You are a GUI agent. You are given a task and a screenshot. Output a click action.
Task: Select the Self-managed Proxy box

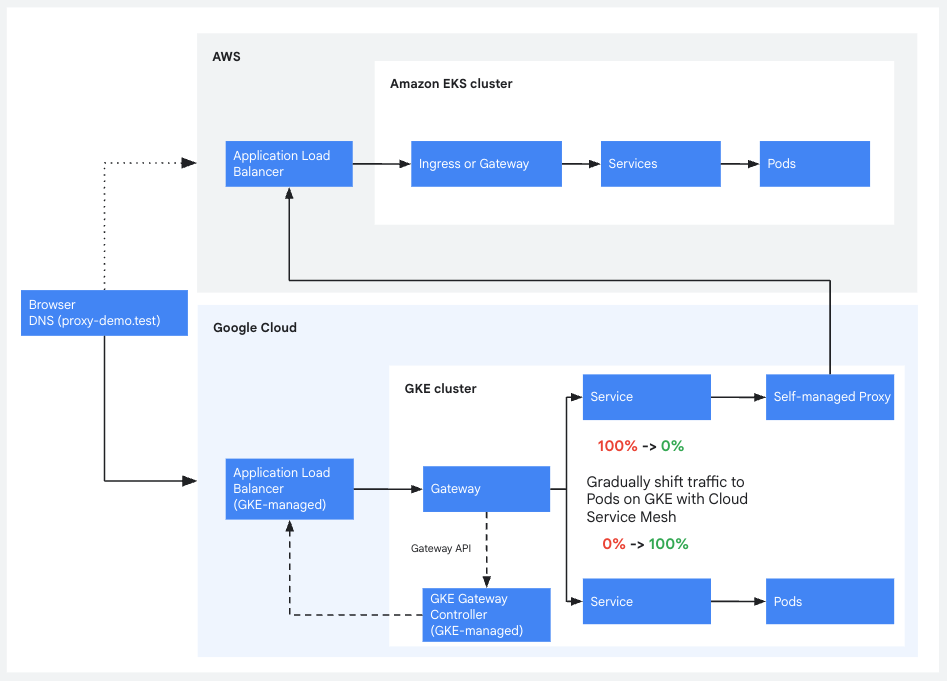click(x=830, y=397)
